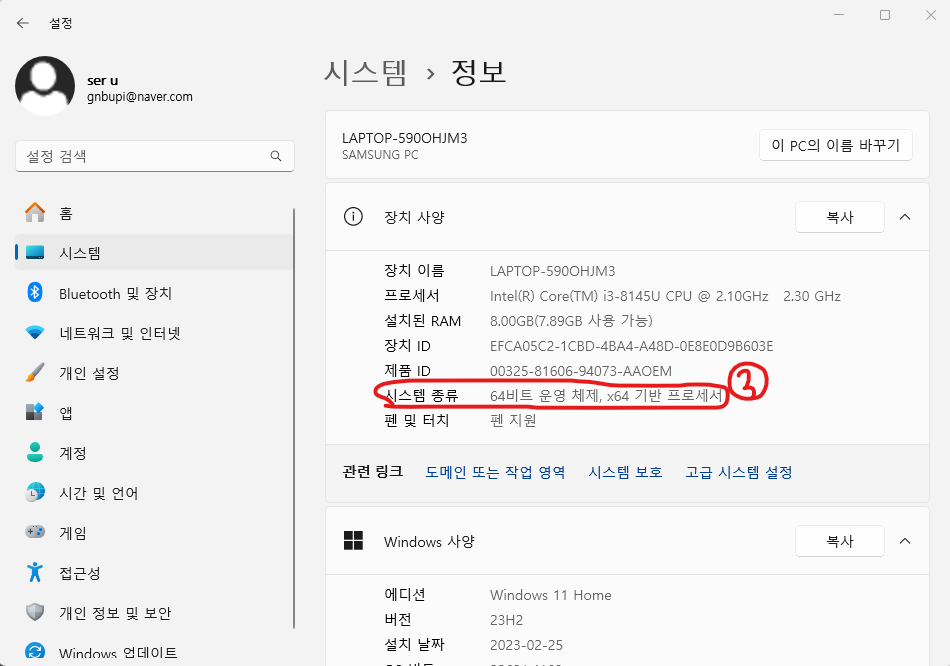Open 앱 settings page
The width and height of the screenshot is (950, 666).
(x=154, y=413)
